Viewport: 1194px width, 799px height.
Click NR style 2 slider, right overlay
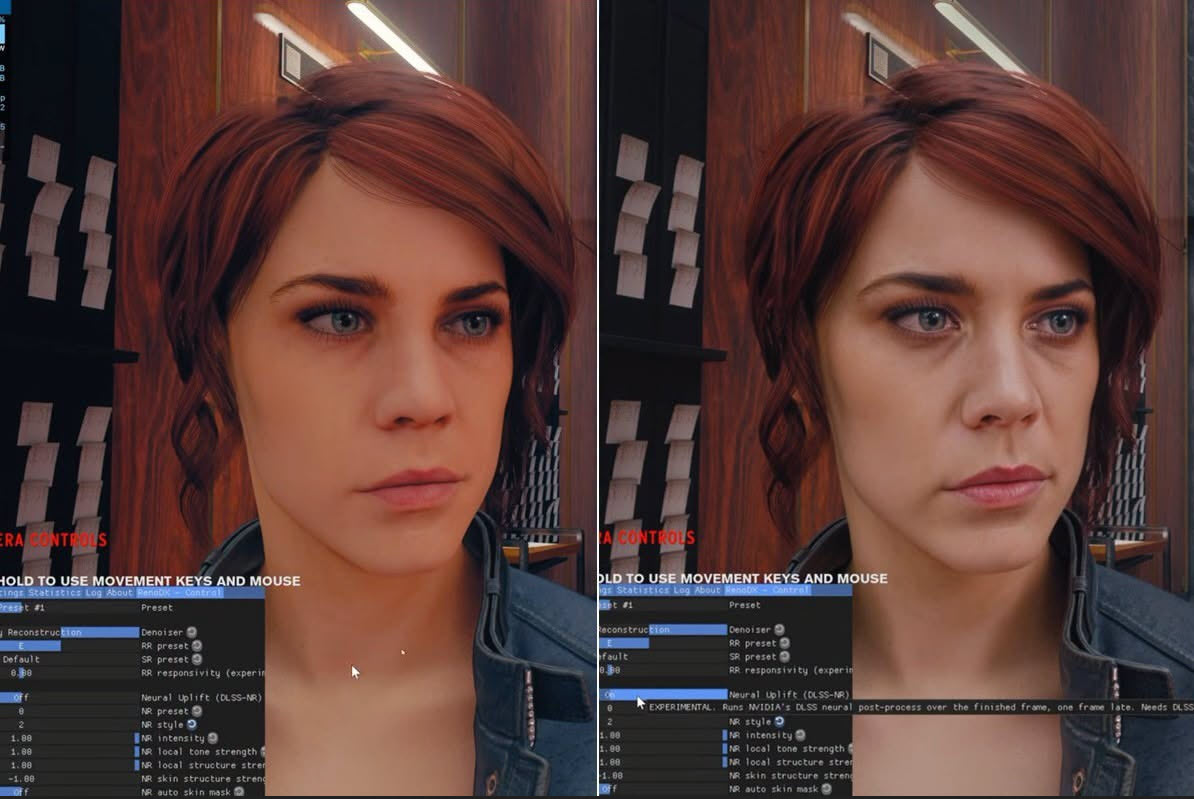pos(662,722)
